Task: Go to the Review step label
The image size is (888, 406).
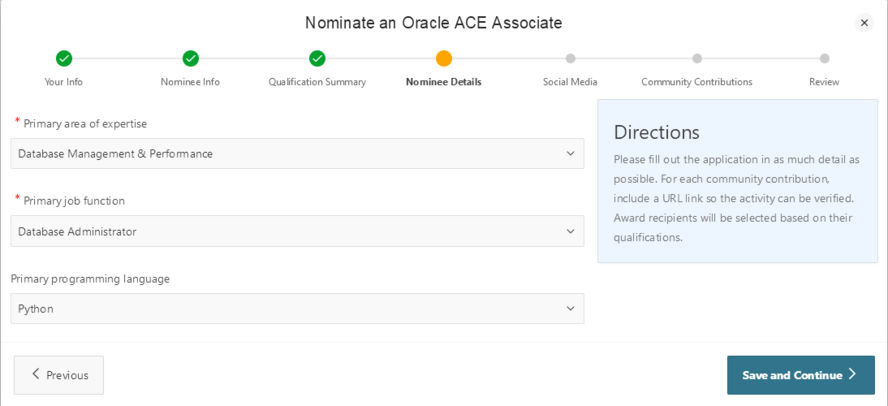Action: pyautogui.click(x=824, y=82)
